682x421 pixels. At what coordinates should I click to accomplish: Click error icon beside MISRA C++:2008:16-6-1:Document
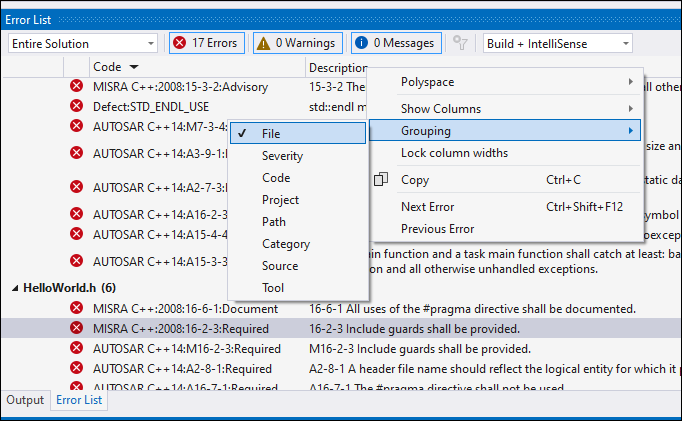(77, 308)
